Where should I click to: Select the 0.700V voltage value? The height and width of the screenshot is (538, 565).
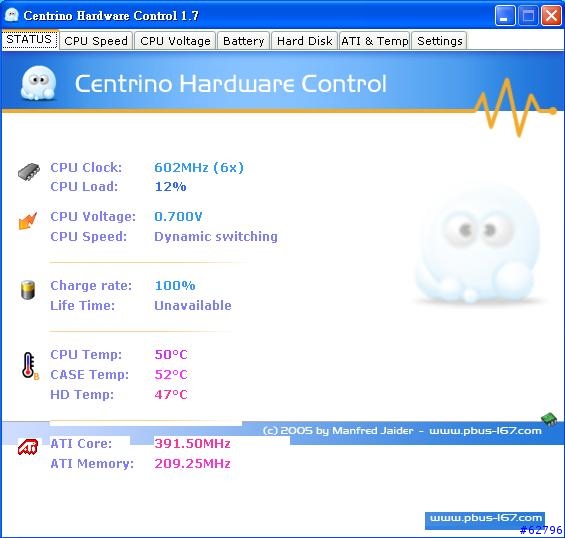tap(178, 217)
